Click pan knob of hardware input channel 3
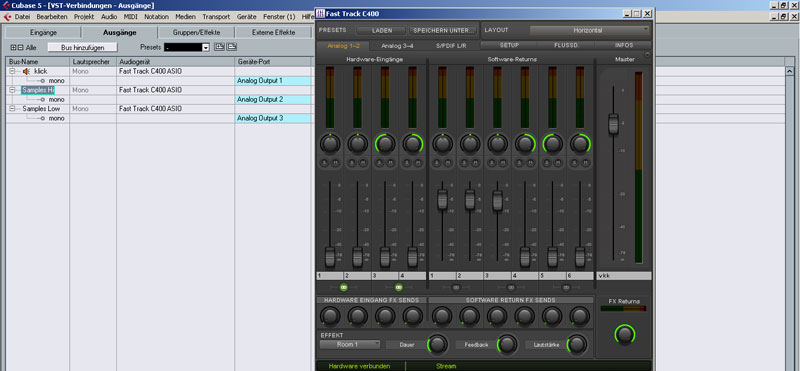This screenshot has height=371, width=800. 385,144
